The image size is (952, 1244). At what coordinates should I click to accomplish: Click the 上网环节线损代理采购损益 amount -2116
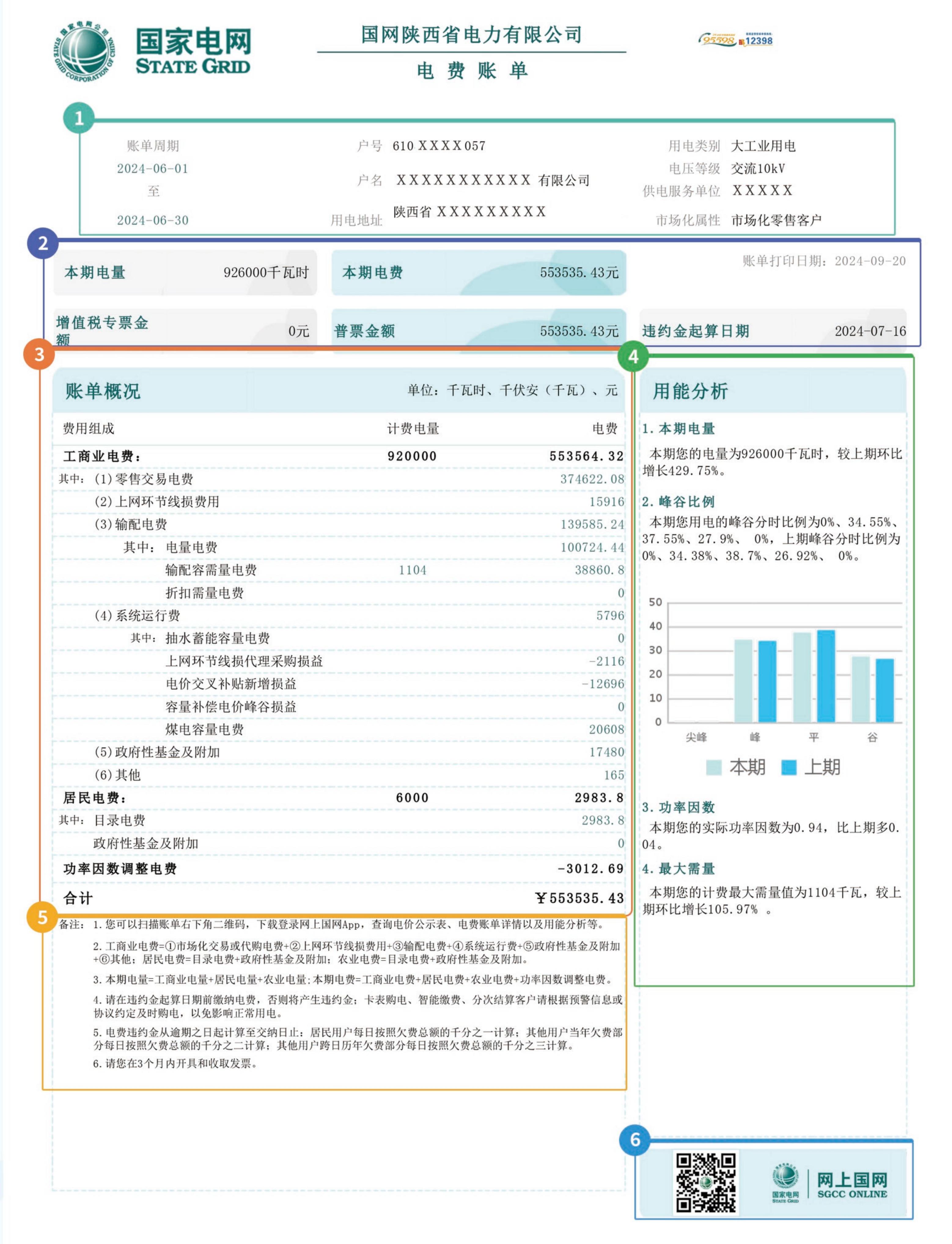[x=606, y=661]
